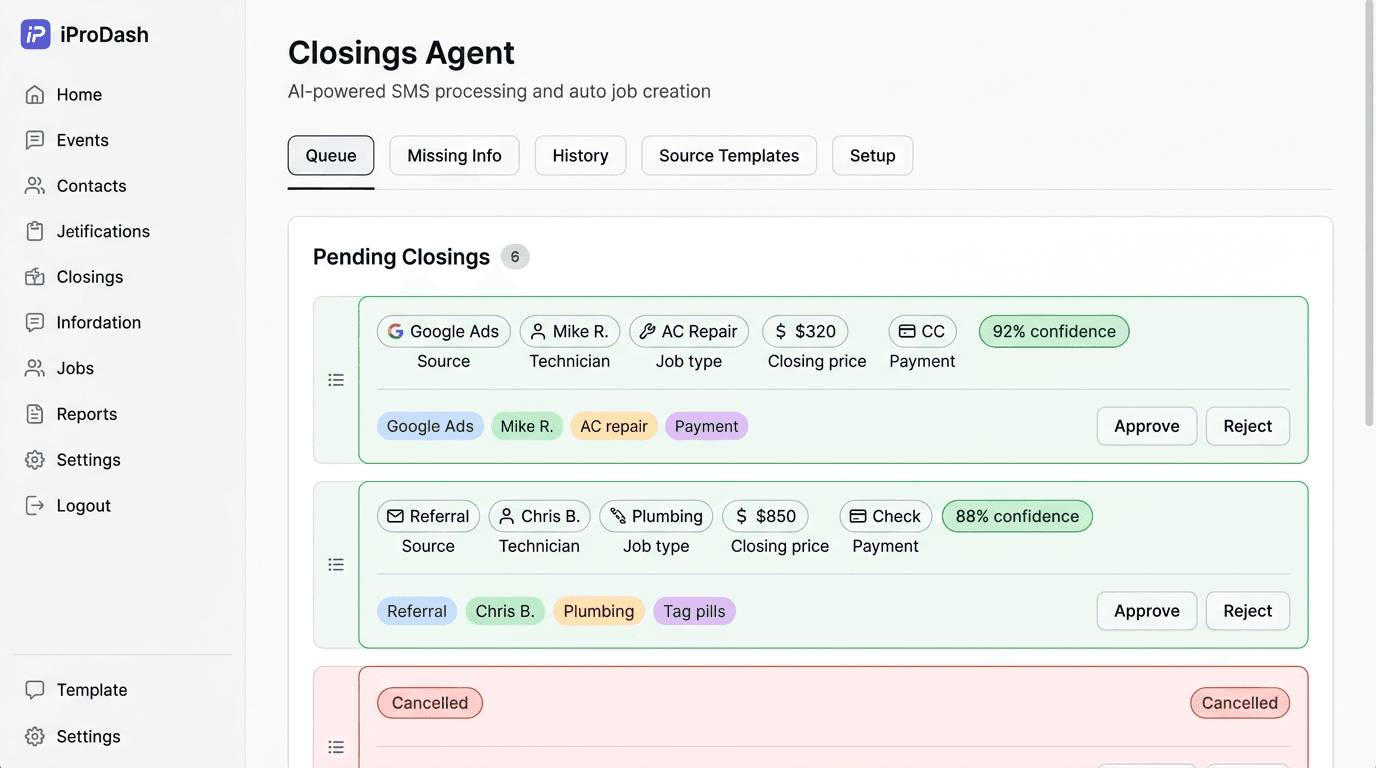Approve the Mike R. AC Repair closing

pyautogui.click(x=1146, y=426)
